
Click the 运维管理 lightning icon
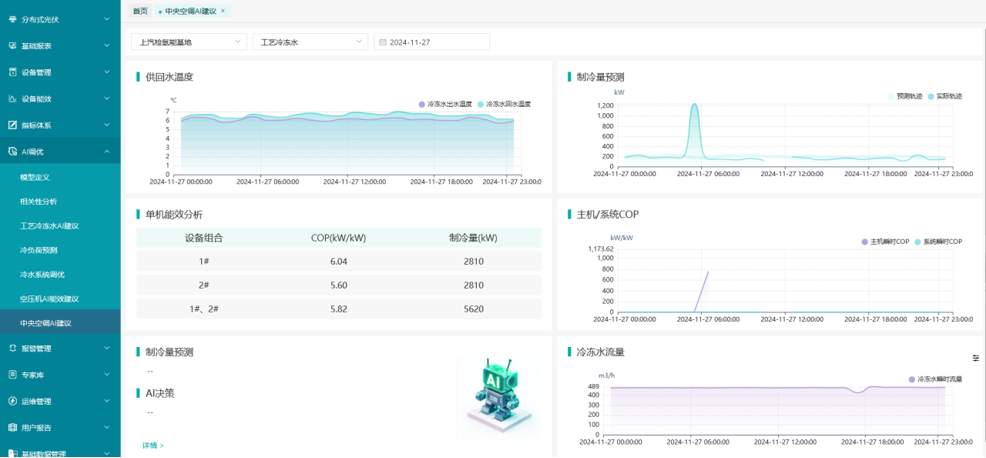[x=13, y=401]
